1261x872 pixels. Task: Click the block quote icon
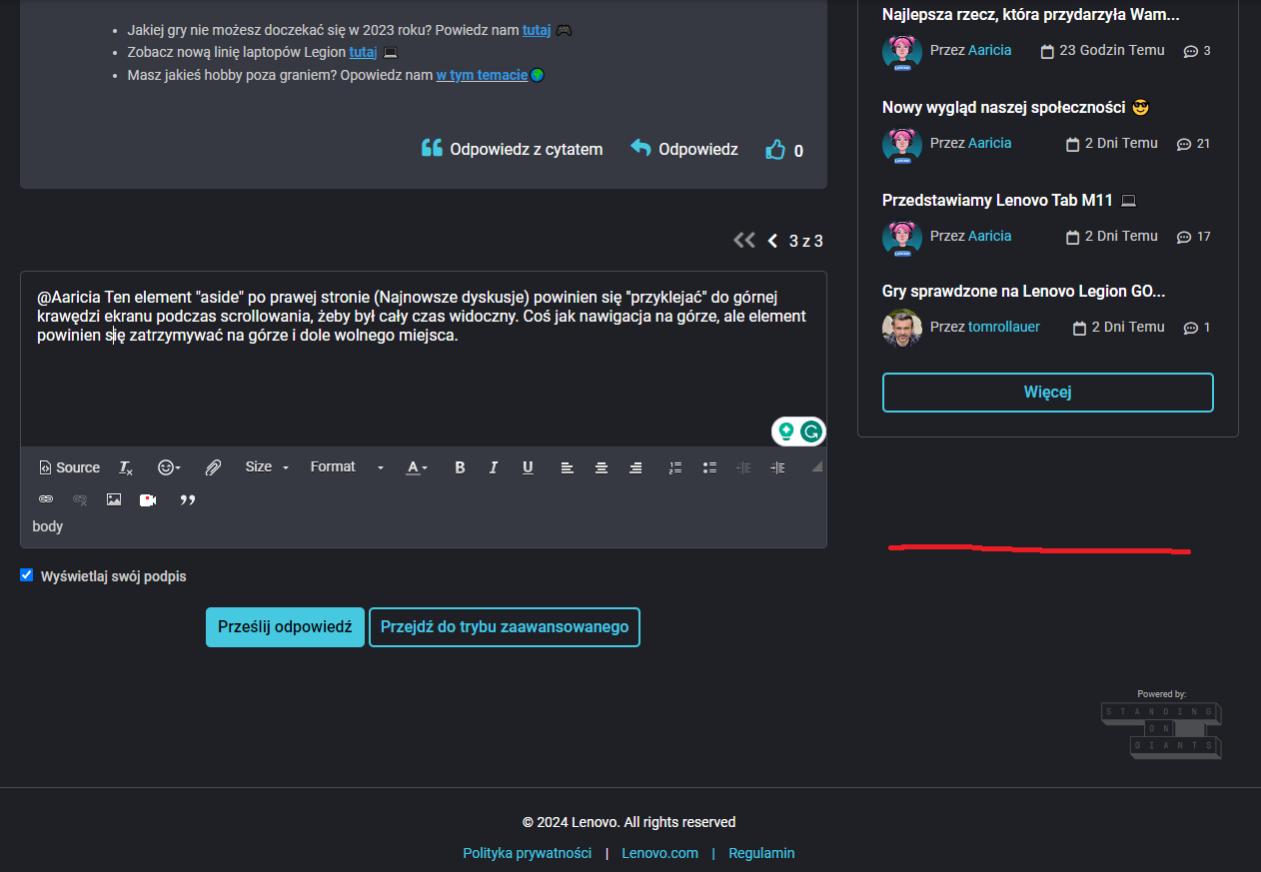pyautogui.click(x=187, y=499)
